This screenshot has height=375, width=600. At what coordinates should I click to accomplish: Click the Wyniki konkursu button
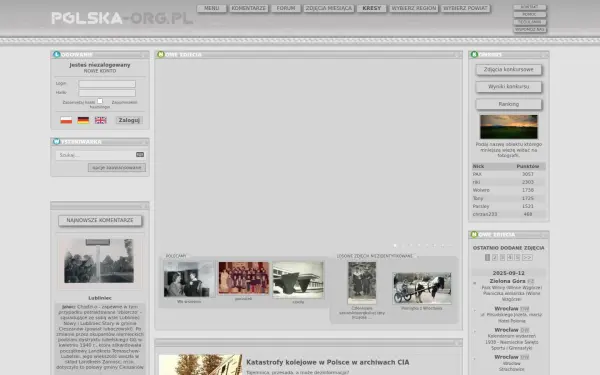tap(509, 87)
